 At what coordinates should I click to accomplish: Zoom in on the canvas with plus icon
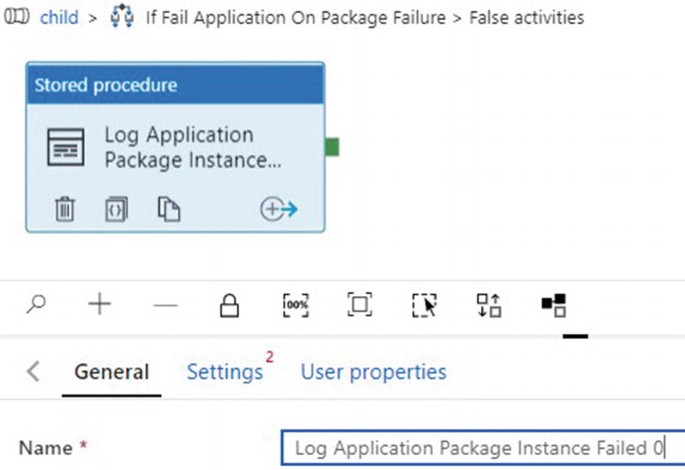tap(100, 304)
